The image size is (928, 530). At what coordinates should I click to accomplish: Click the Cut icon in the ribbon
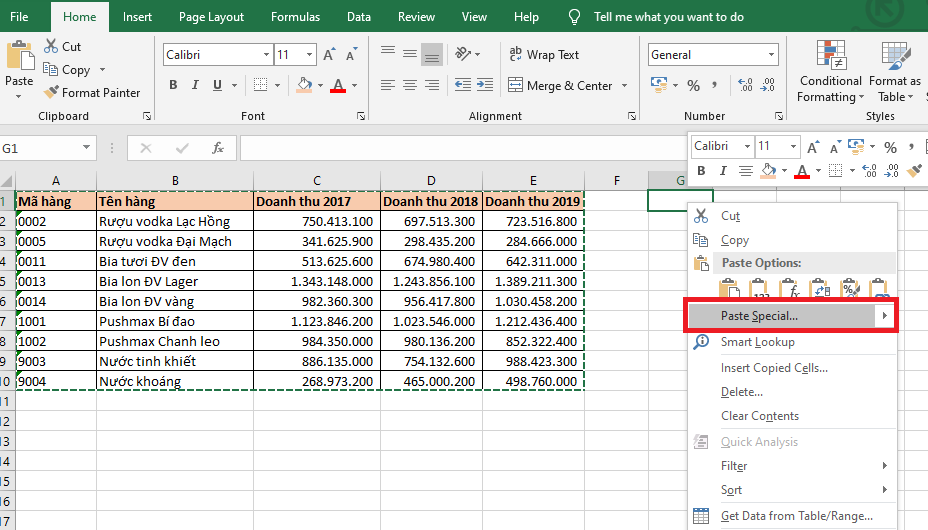click(x=62, y=46)
